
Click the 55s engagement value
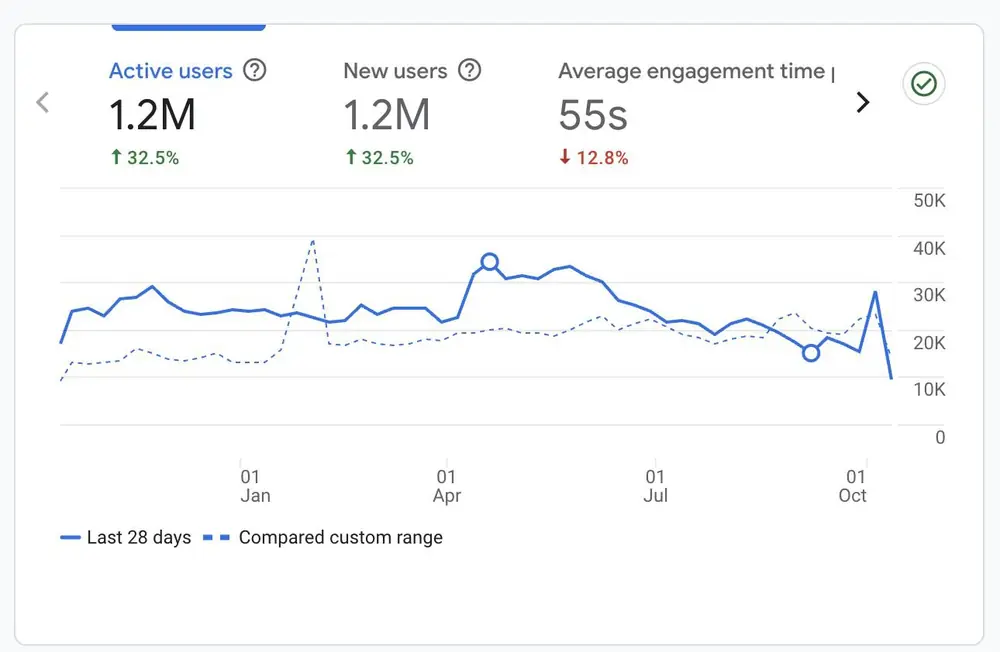(593, 115)
